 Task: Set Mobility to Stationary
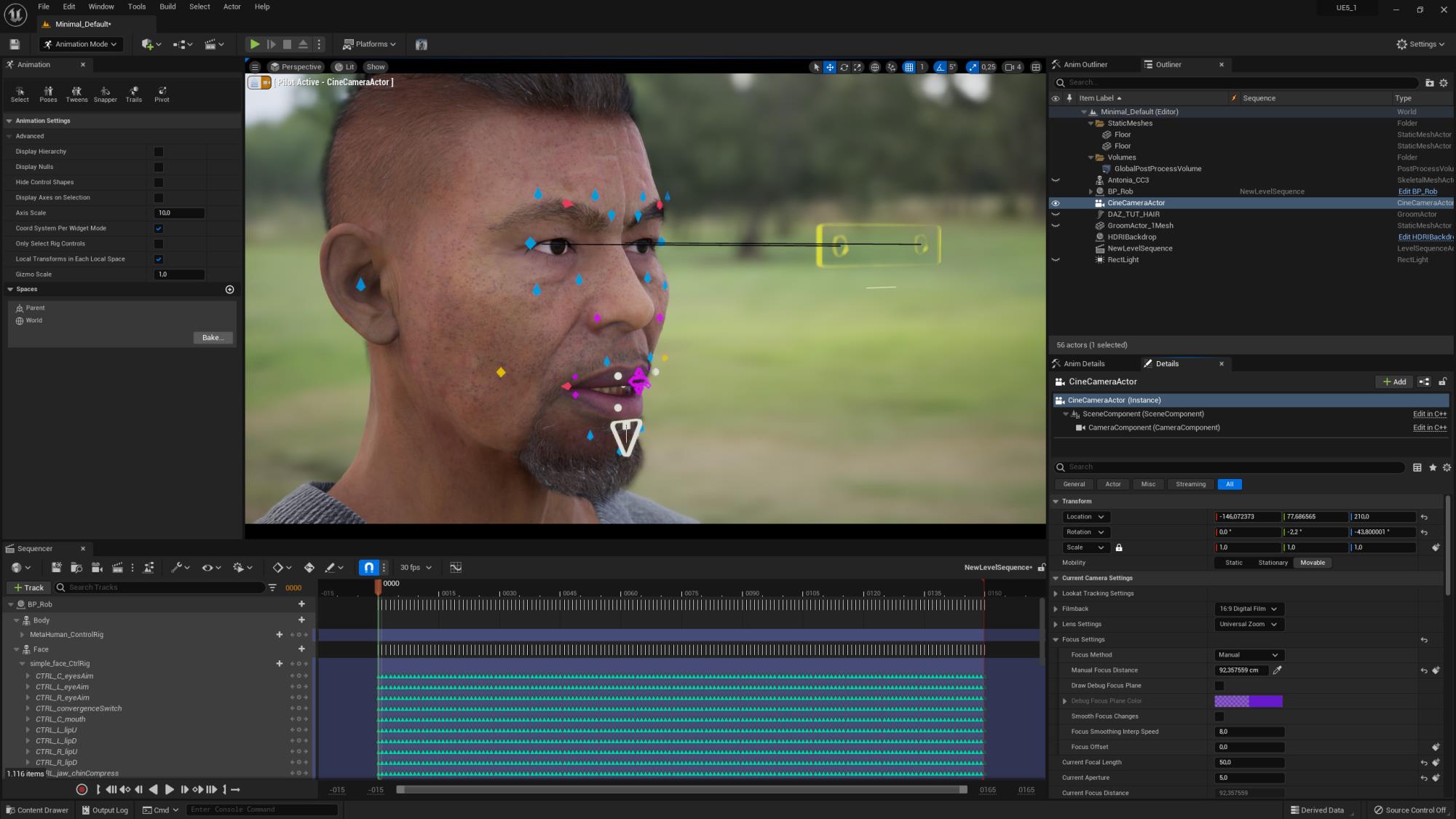click(1273, 563)
